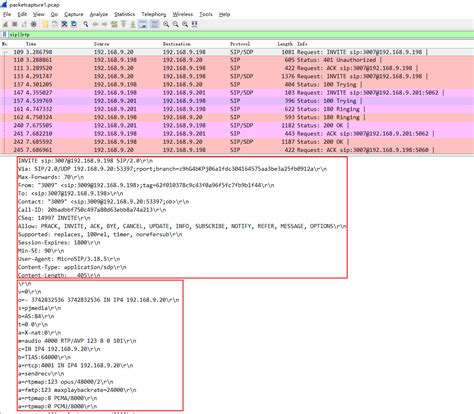
Task: Toggle auto-scroll during live capture
Action: tap(143, 24)
